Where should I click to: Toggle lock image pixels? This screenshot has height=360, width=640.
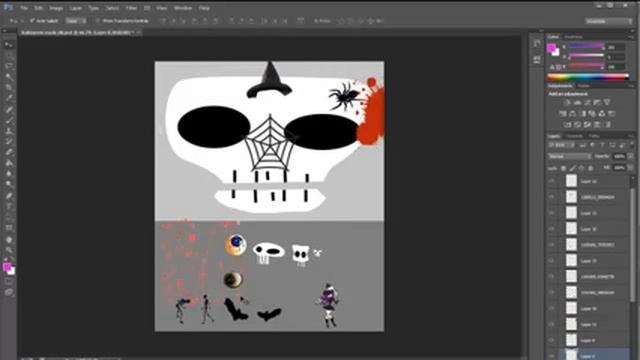point(573,168)
